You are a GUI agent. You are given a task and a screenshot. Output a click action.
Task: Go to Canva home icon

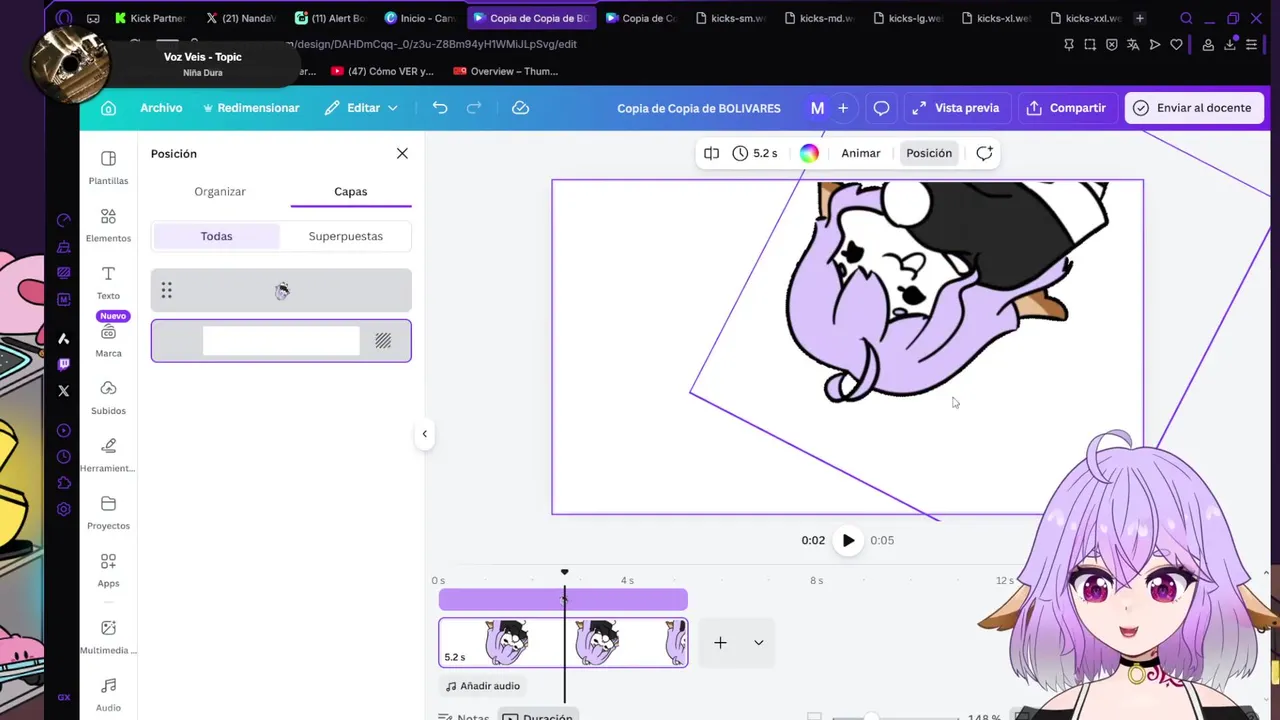coord(109,108)
